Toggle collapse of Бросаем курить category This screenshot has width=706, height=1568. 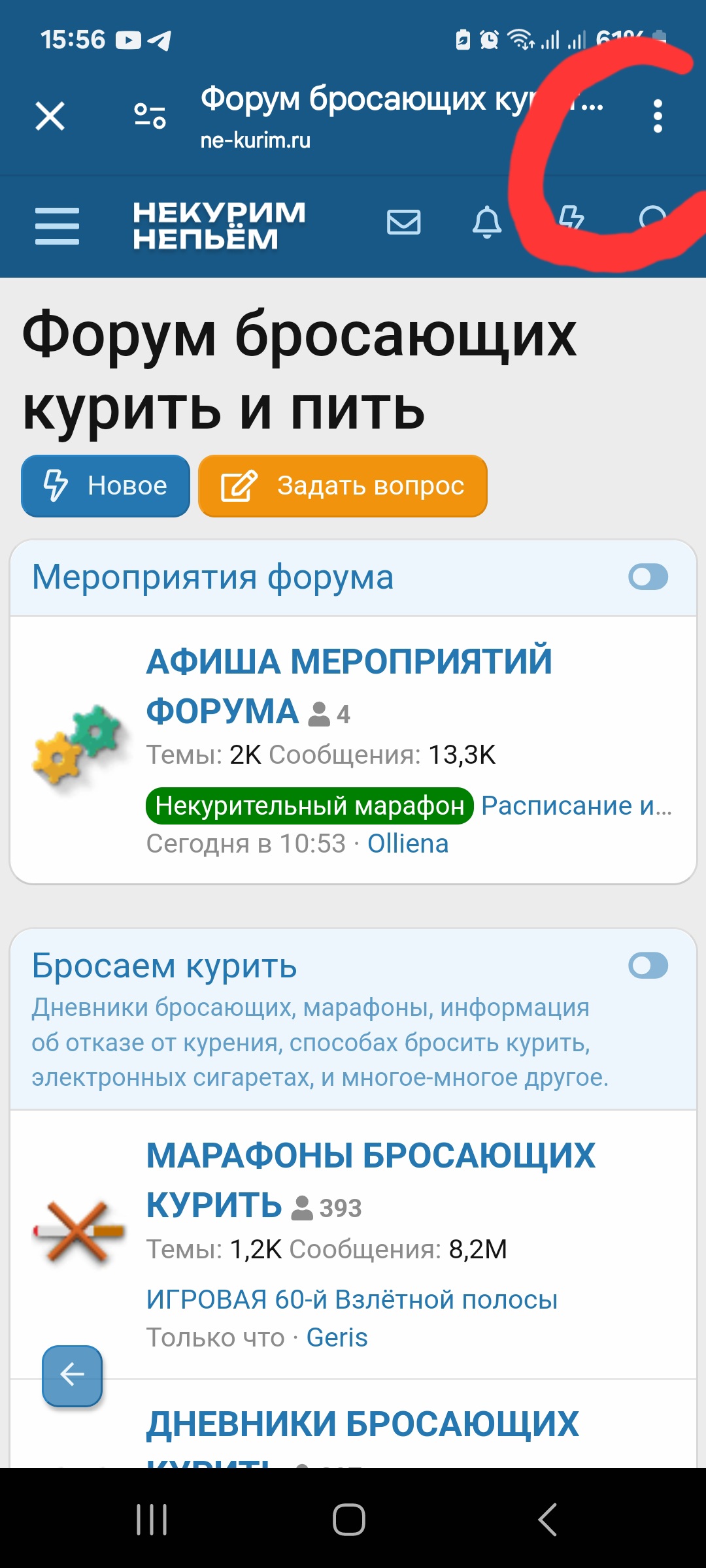[648, 966]
